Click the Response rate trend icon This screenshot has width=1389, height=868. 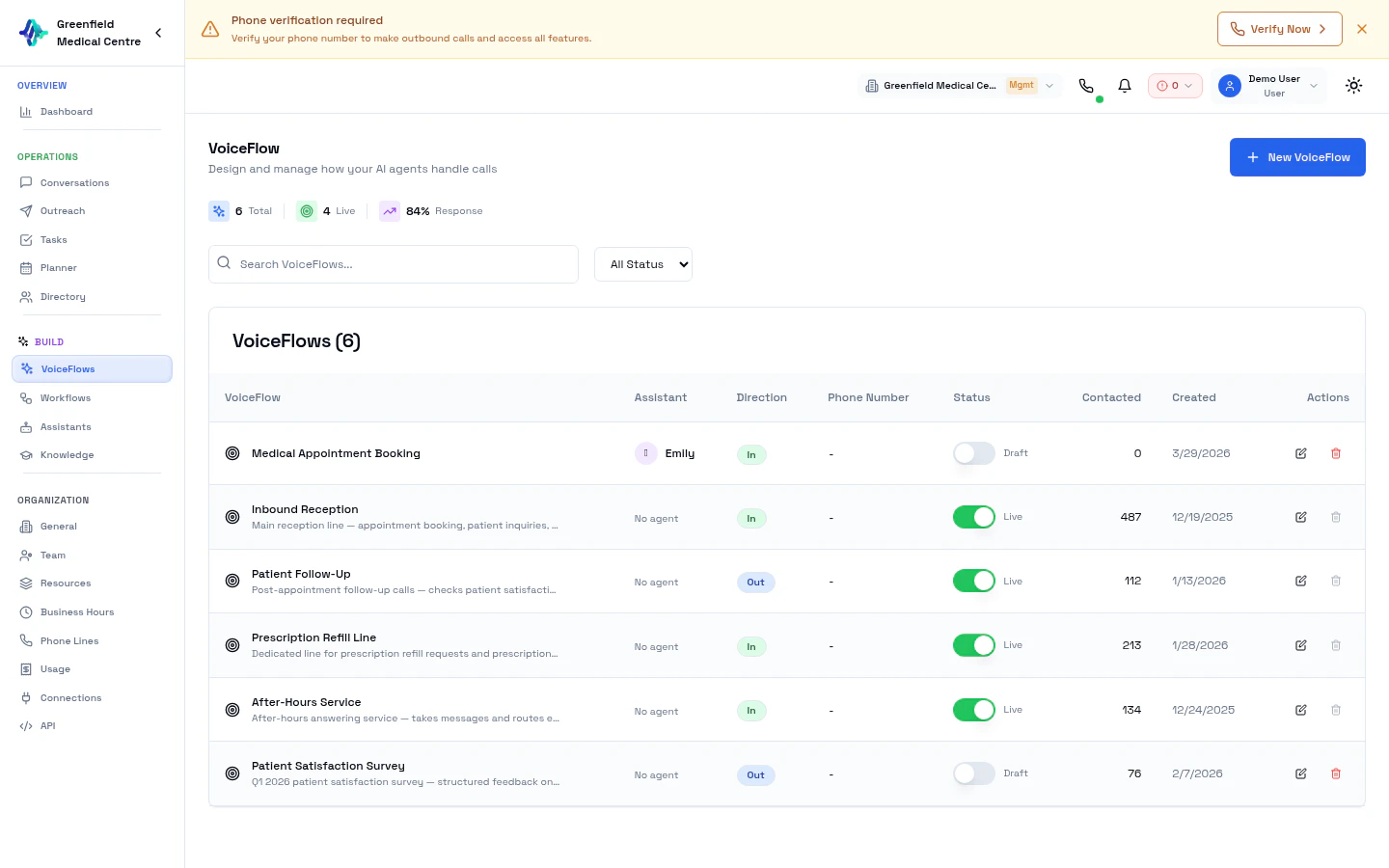[390, 211]
